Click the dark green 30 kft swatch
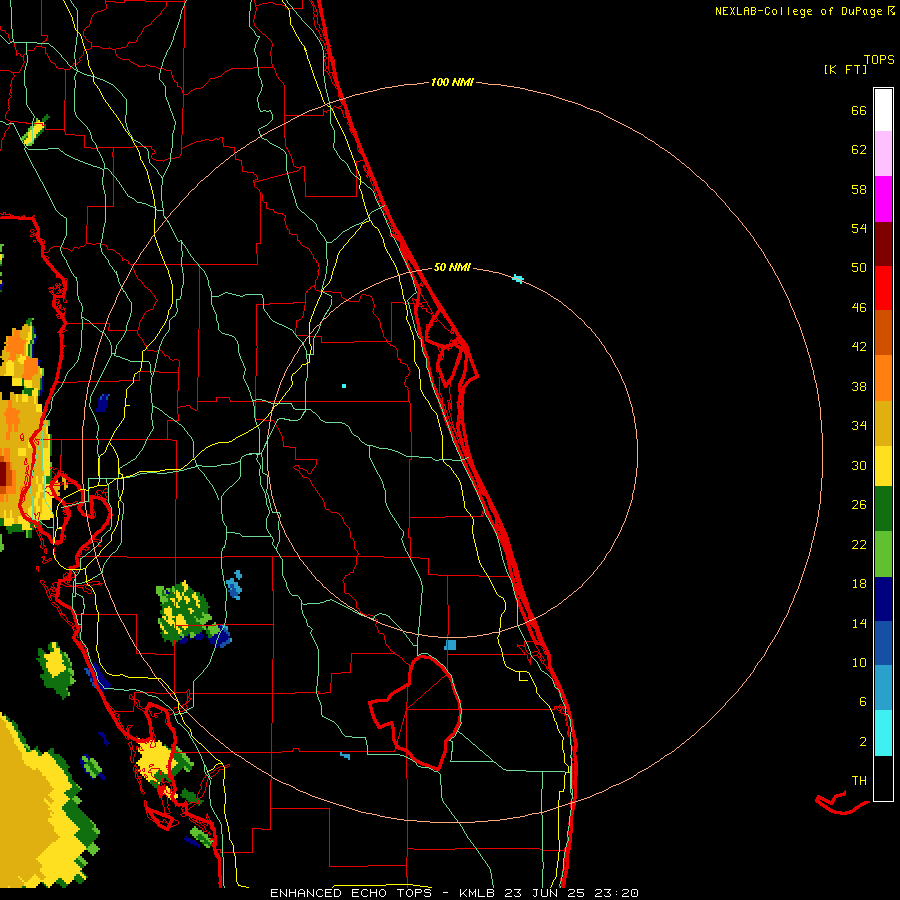 coord(883,509)
